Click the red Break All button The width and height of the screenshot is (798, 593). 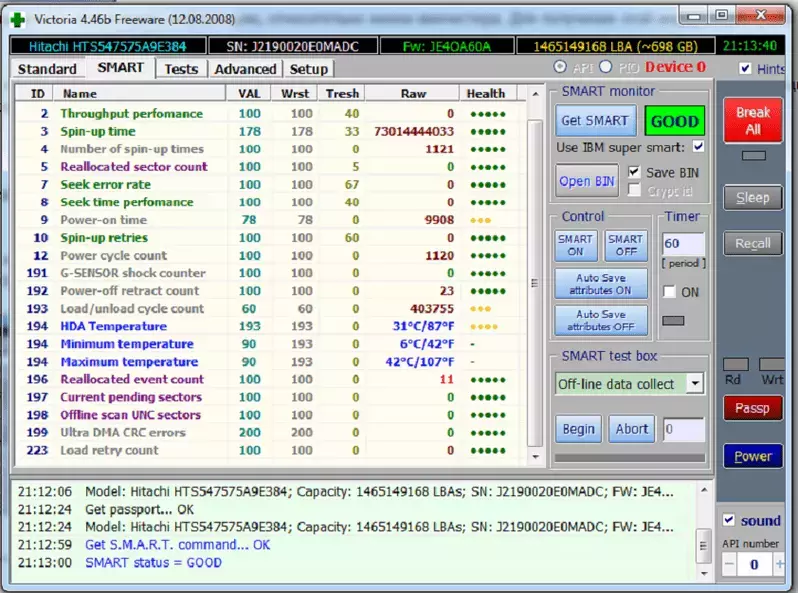point(753,120)
